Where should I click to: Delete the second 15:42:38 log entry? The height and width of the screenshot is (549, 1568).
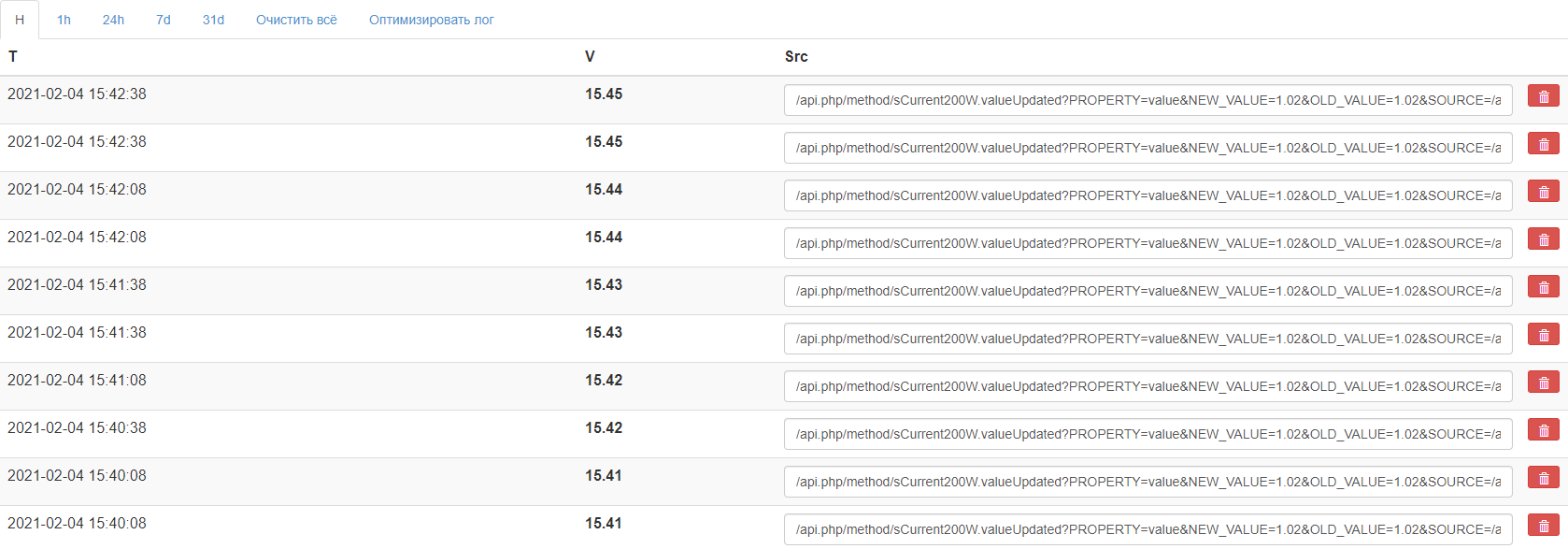click(1543, 144)
